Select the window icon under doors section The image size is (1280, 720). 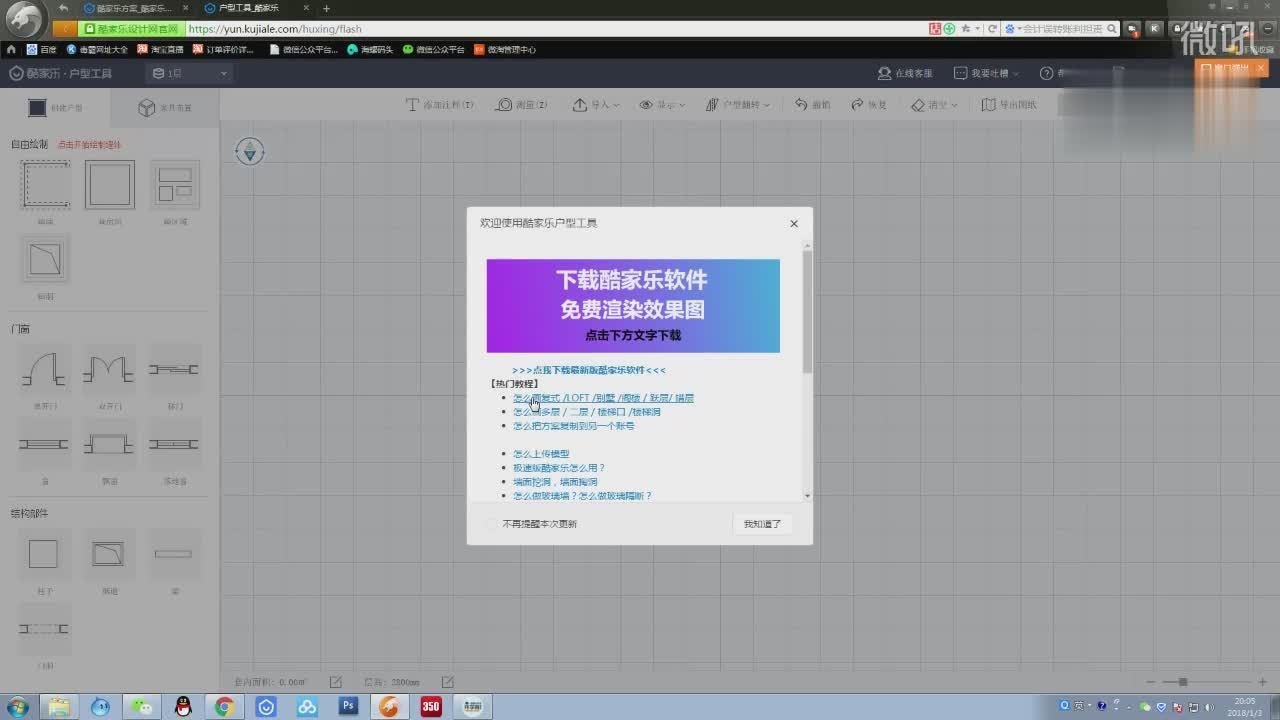click(x=45, y=444)
